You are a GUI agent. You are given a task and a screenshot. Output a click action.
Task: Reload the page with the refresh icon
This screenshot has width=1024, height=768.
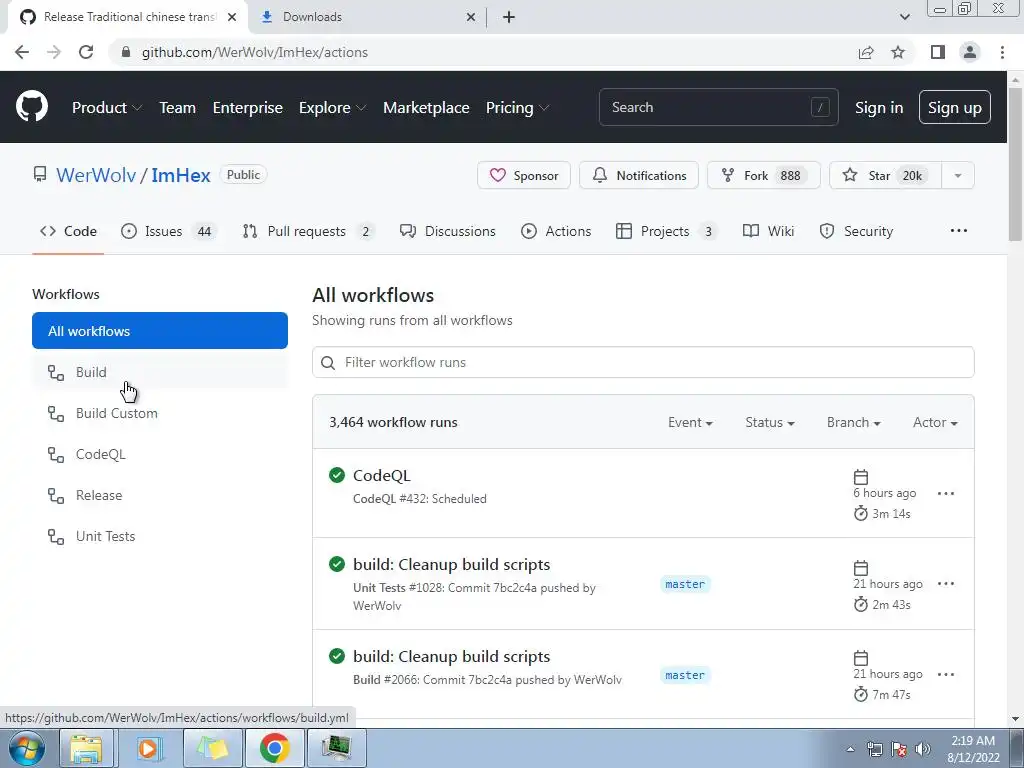[x=86, y=52]
